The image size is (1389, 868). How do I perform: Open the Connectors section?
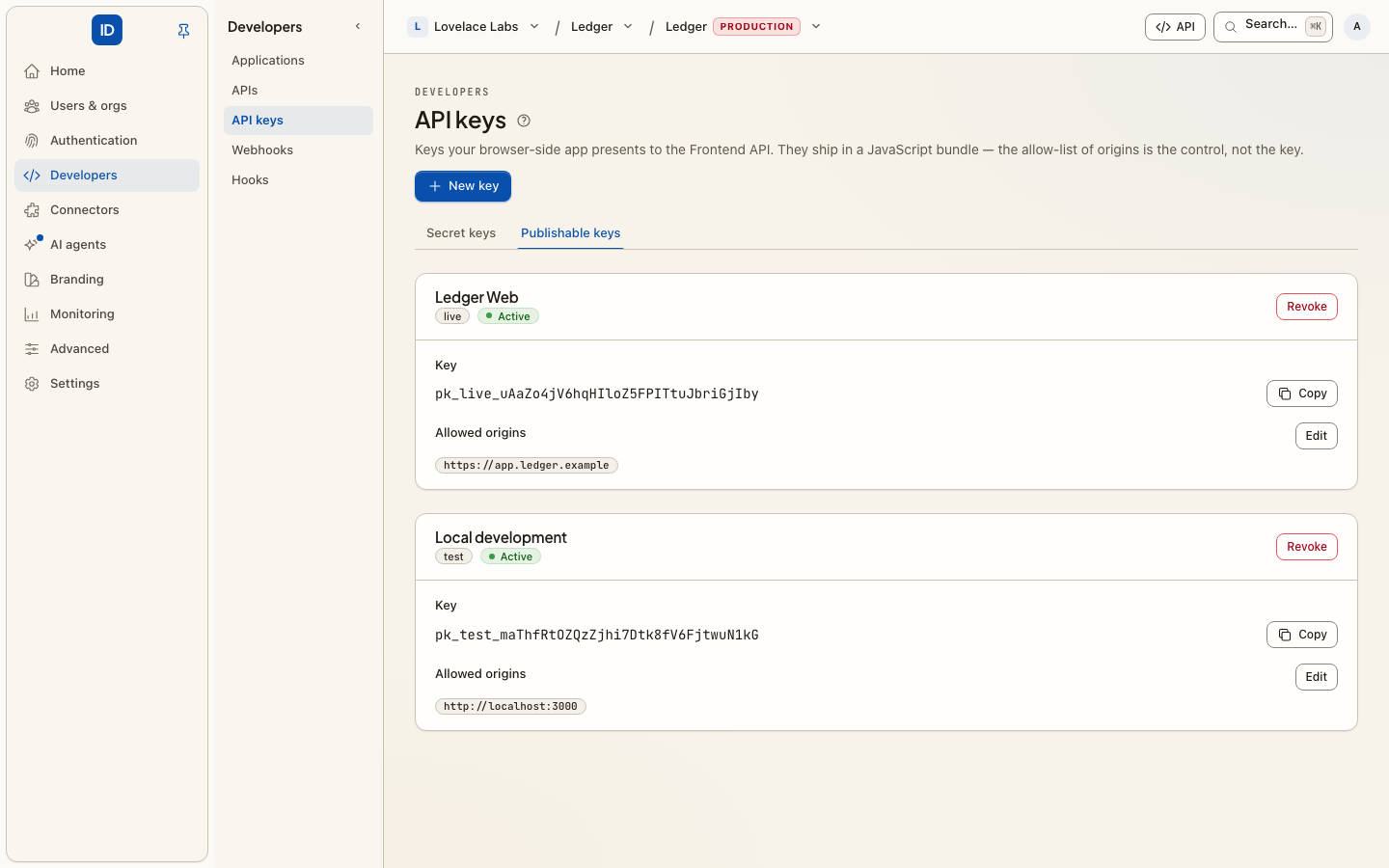[107, 210]
